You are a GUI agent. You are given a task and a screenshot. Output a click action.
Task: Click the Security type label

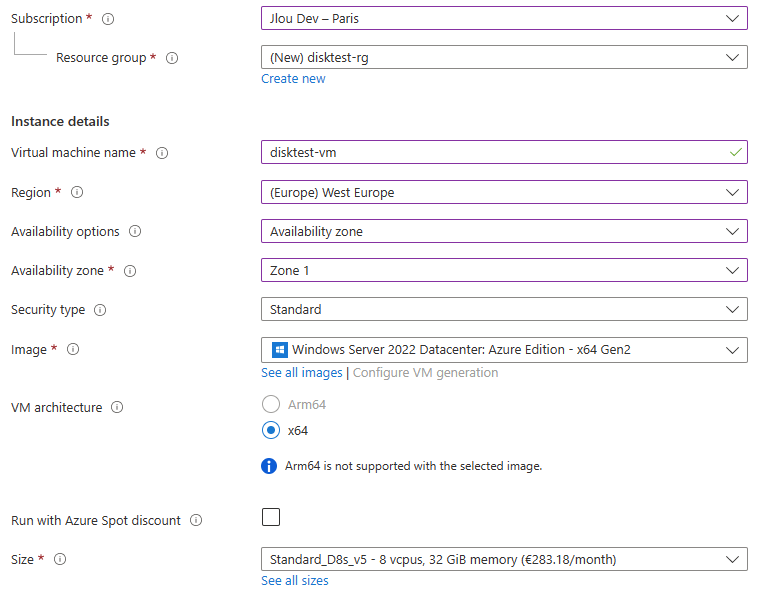[x=48, y=310]
